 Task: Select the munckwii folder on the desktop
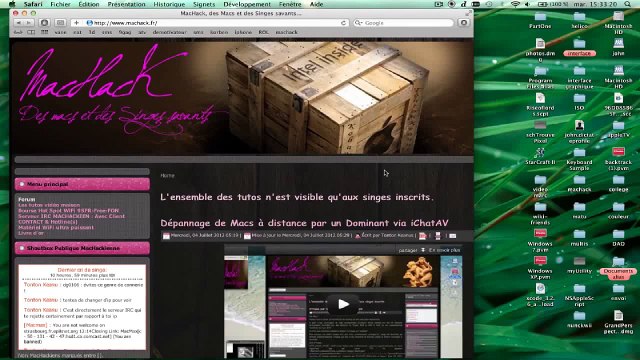click(579, 320)
